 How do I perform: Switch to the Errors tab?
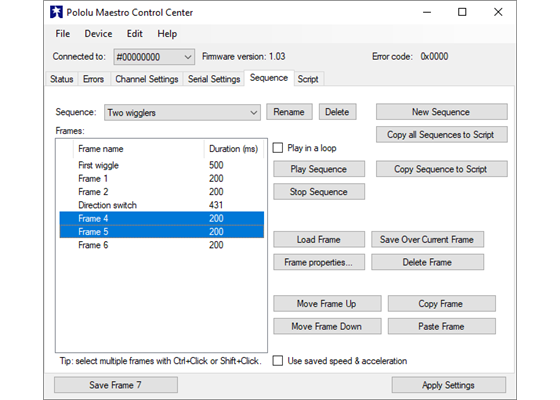[93, 79]
